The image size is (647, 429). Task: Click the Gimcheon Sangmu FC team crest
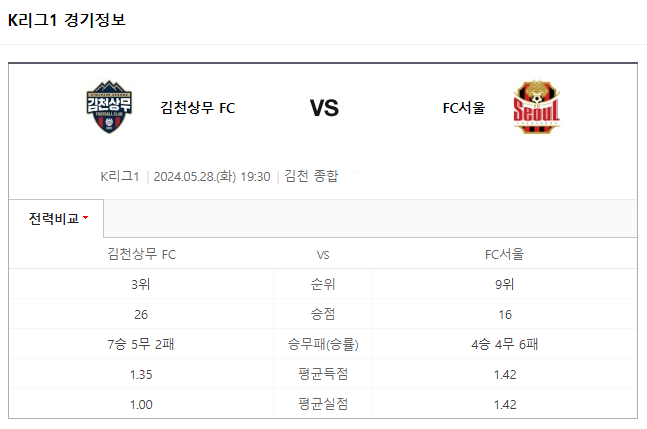pos(109,107)
